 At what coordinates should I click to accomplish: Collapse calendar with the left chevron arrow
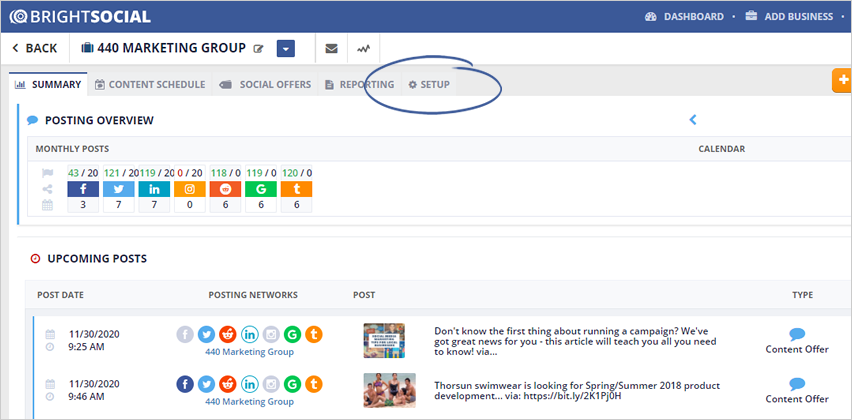[x=692, y=120]
